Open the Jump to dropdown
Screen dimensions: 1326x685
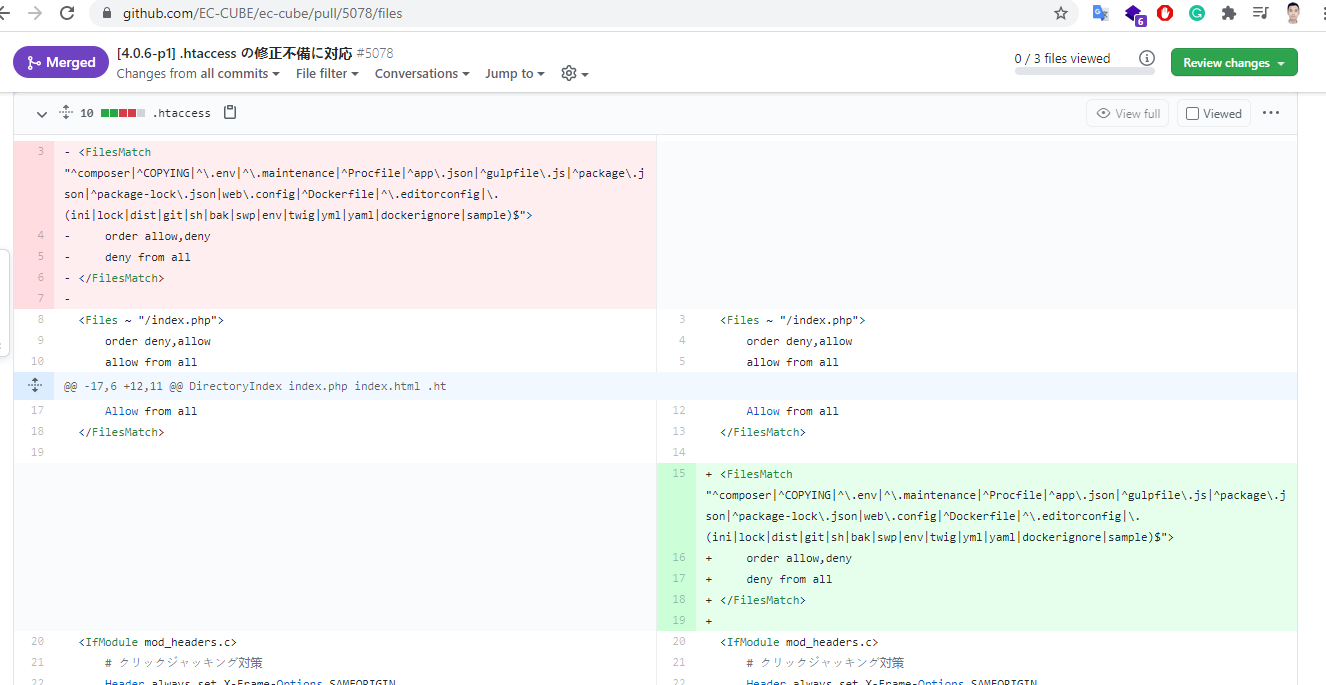[x=515, y=74]
